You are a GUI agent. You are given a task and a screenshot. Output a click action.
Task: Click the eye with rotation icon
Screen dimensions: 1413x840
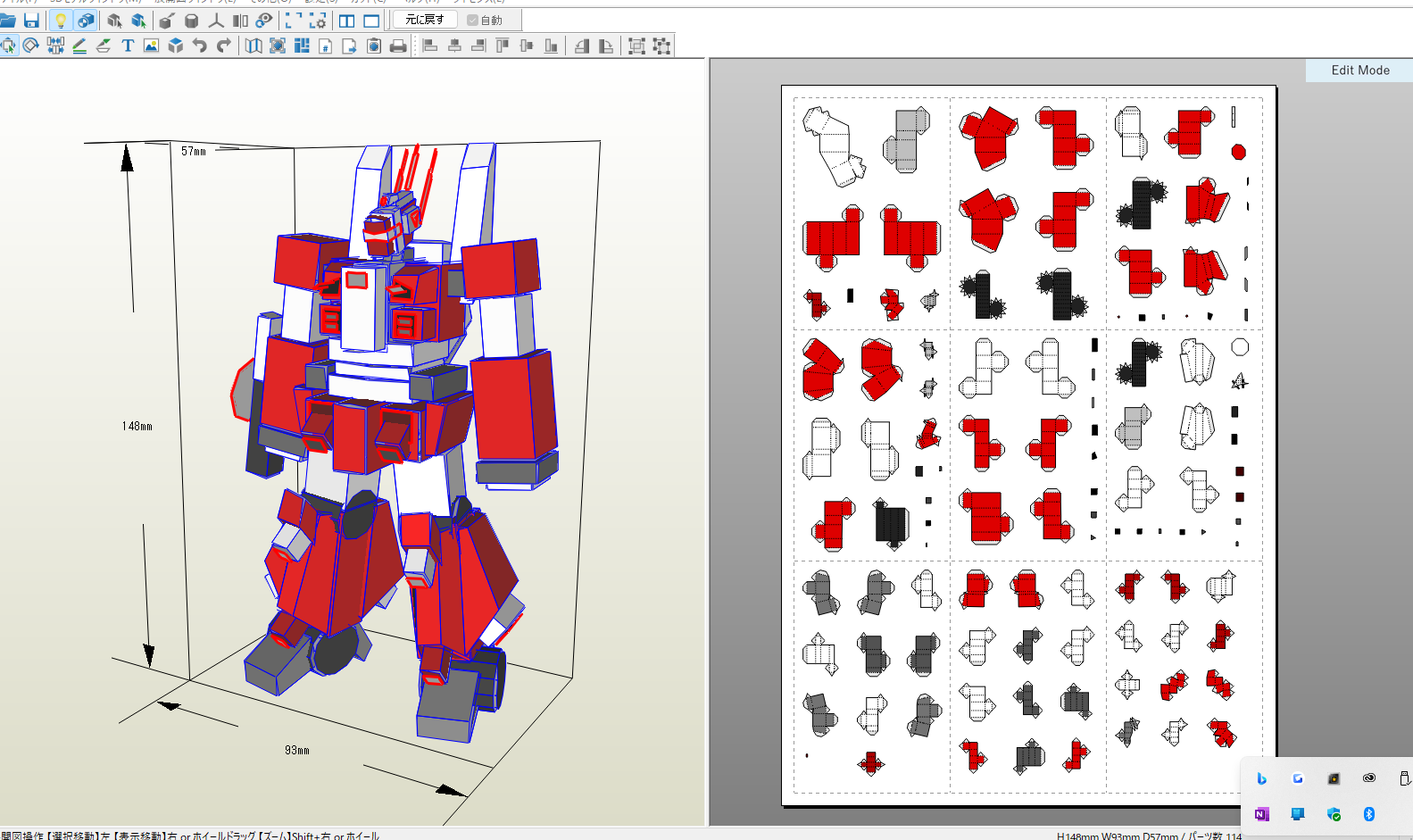[264, 21]
